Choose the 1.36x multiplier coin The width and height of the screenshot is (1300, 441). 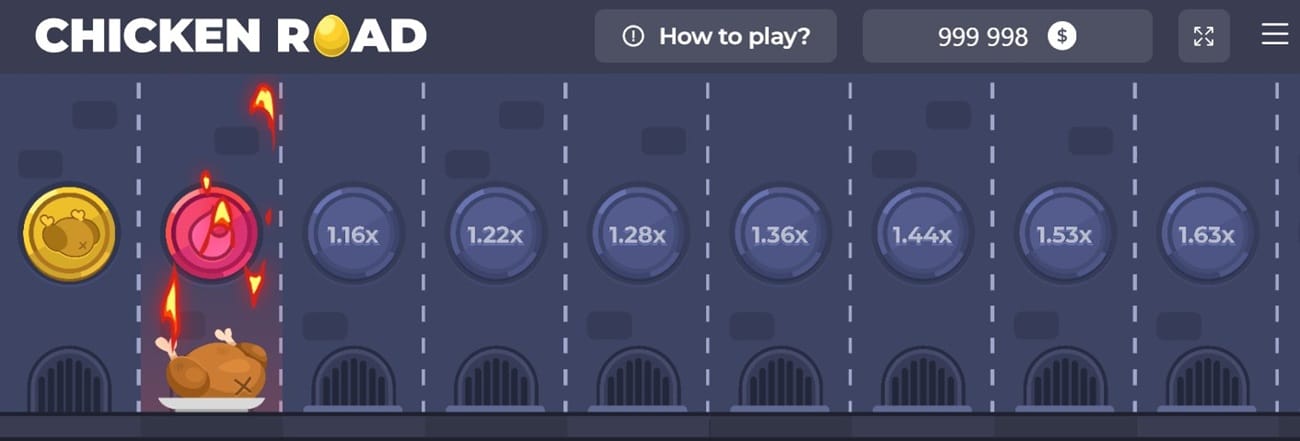[779, 235]
